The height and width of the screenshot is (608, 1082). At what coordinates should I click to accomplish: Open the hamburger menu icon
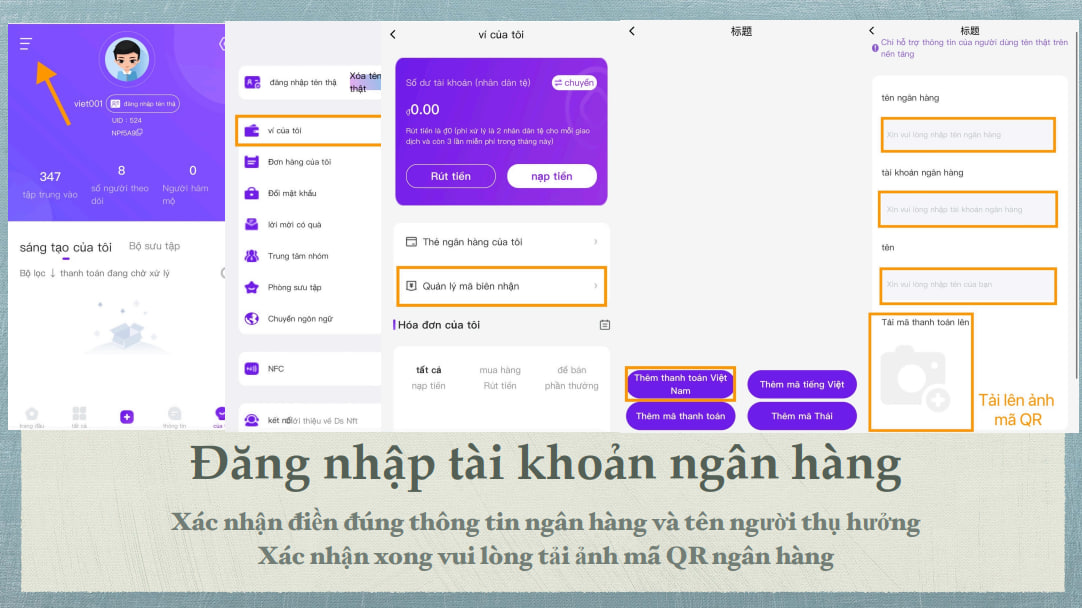[x=26, y=44]
